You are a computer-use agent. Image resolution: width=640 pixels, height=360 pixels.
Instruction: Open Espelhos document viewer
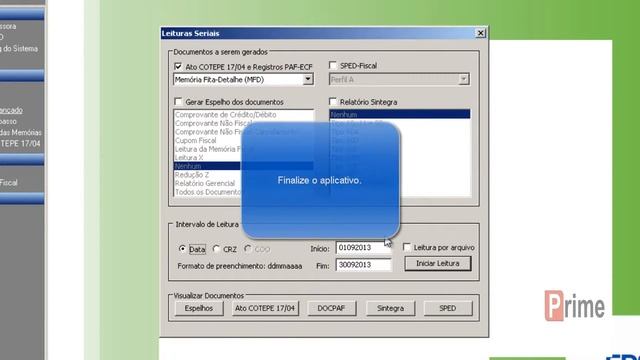click(199, 309)
